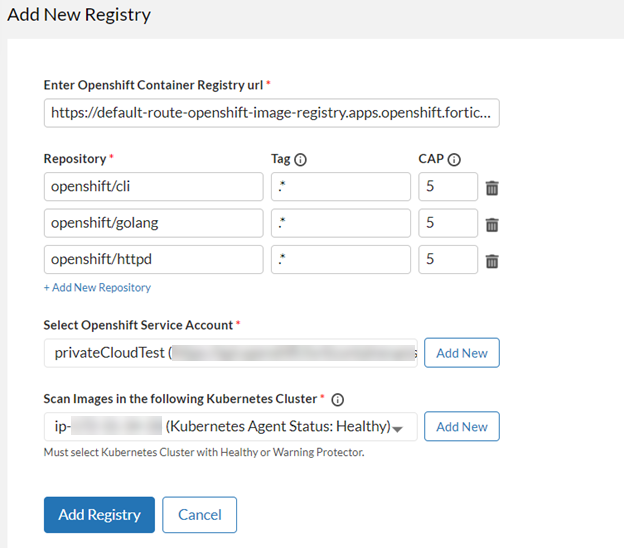
Task: Show CAP field info tooltip
Action: click(455, 159)
